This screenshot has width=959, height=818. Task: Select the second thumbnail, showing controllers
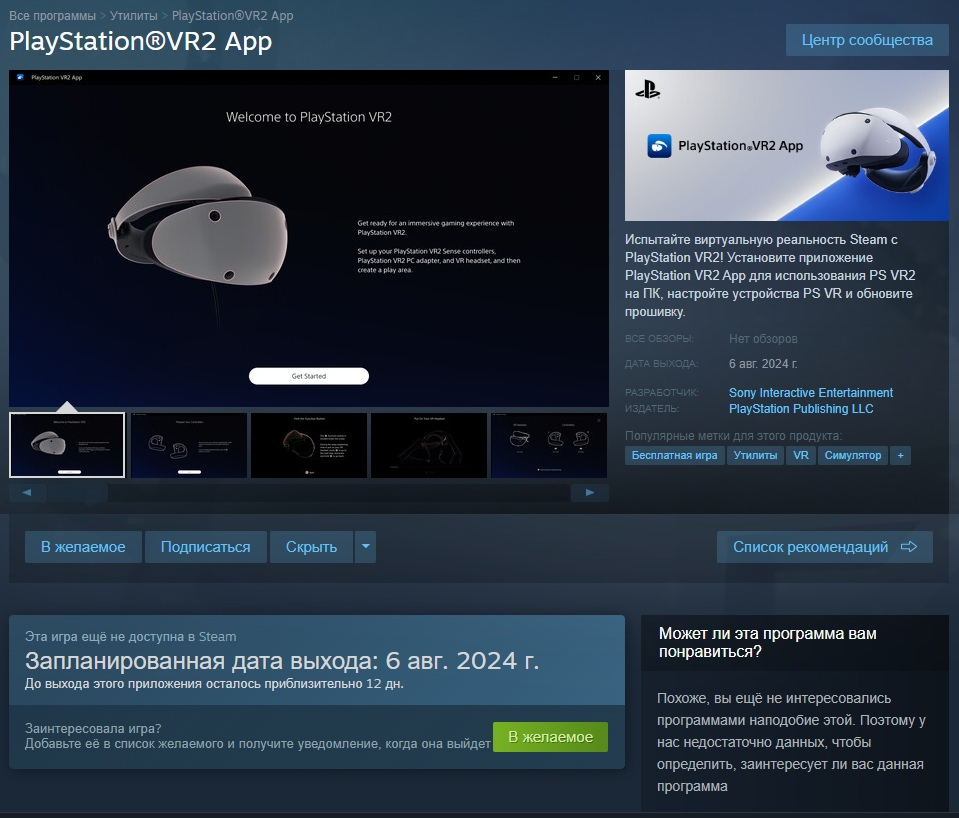click(x=189, y=445)
